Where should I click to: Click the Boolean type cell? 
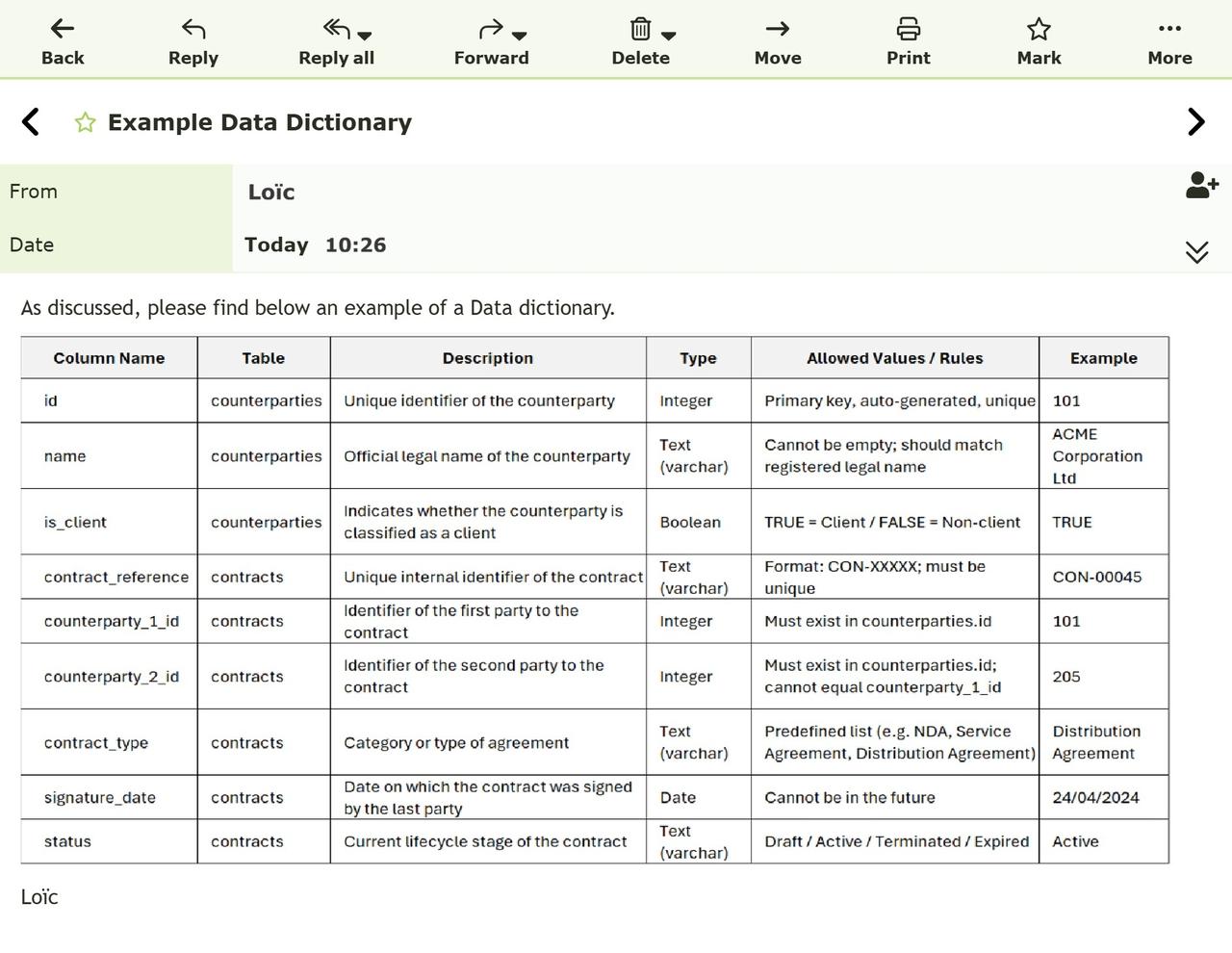(x=699, y=522)
